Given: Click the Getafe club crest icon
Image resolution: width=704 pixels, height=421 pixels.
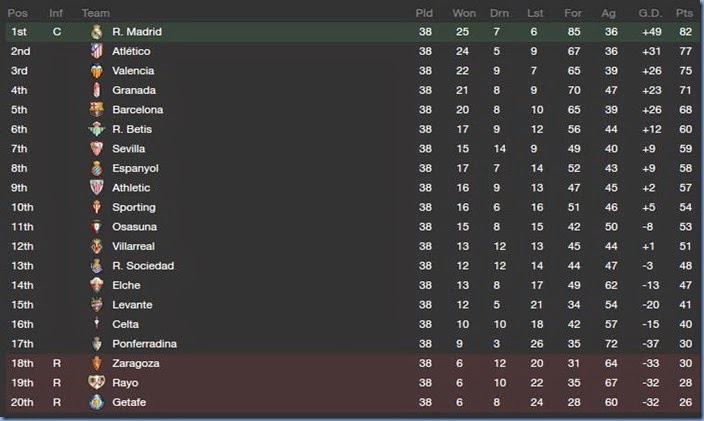Looking at the screenshot, I should [97, 402].
